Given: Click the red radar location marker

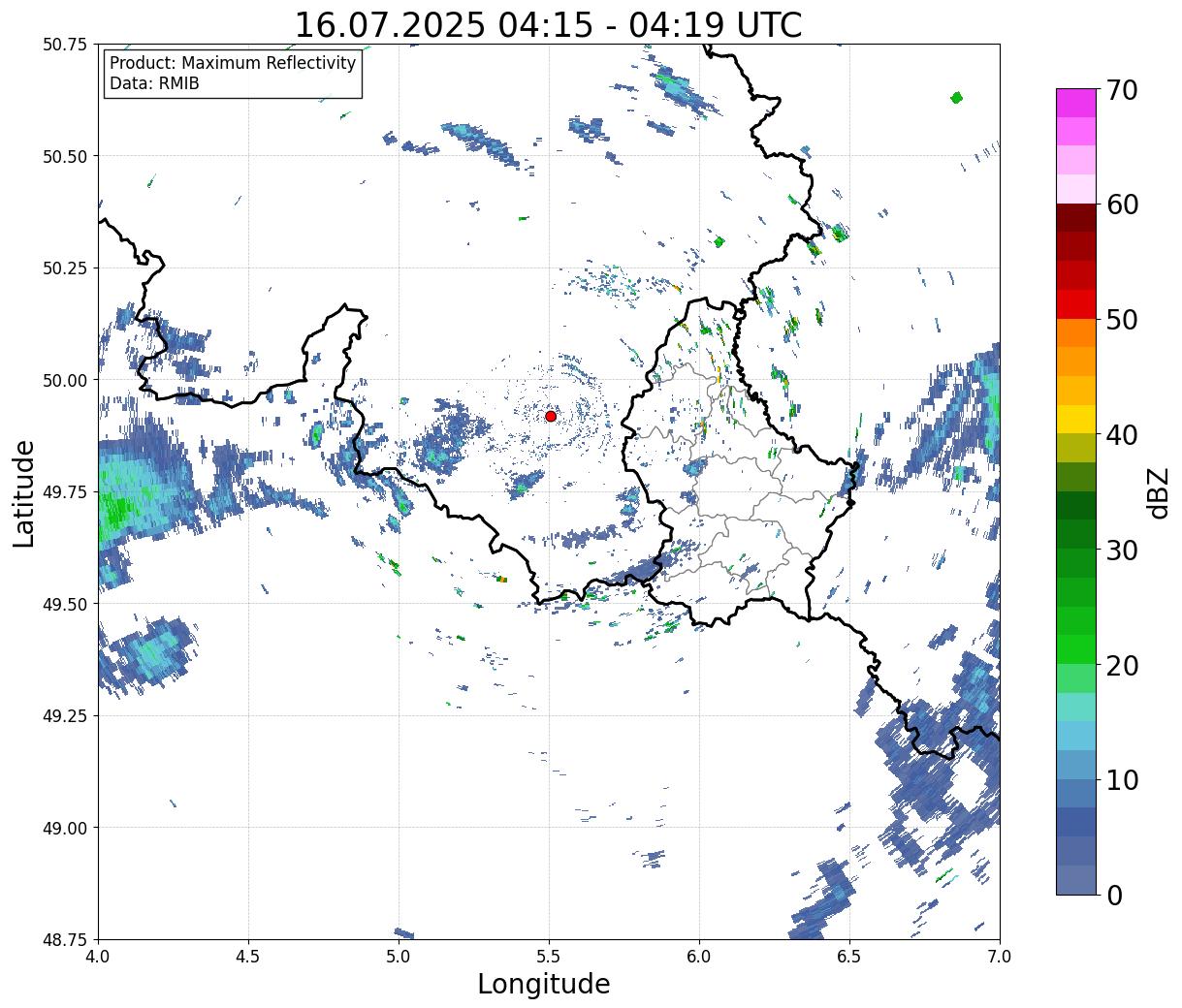Looking at the screenshot, I should 551,416.
